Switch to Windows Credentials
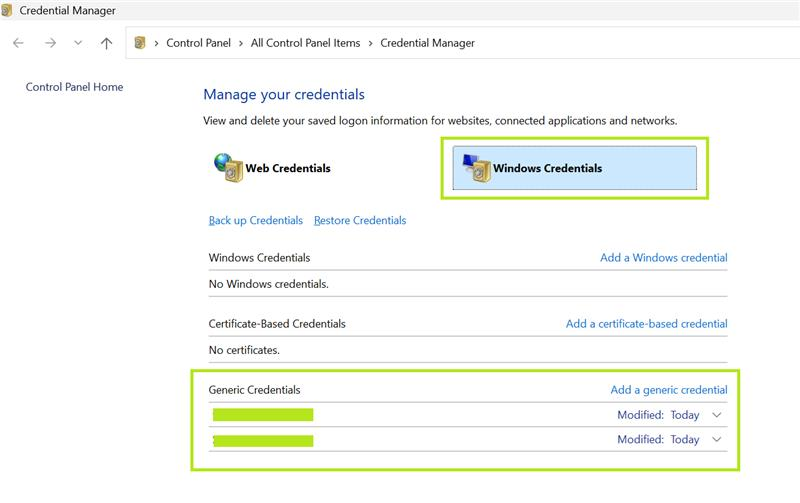Viewport: 800px width, 503px height. (x=574, y=168)
